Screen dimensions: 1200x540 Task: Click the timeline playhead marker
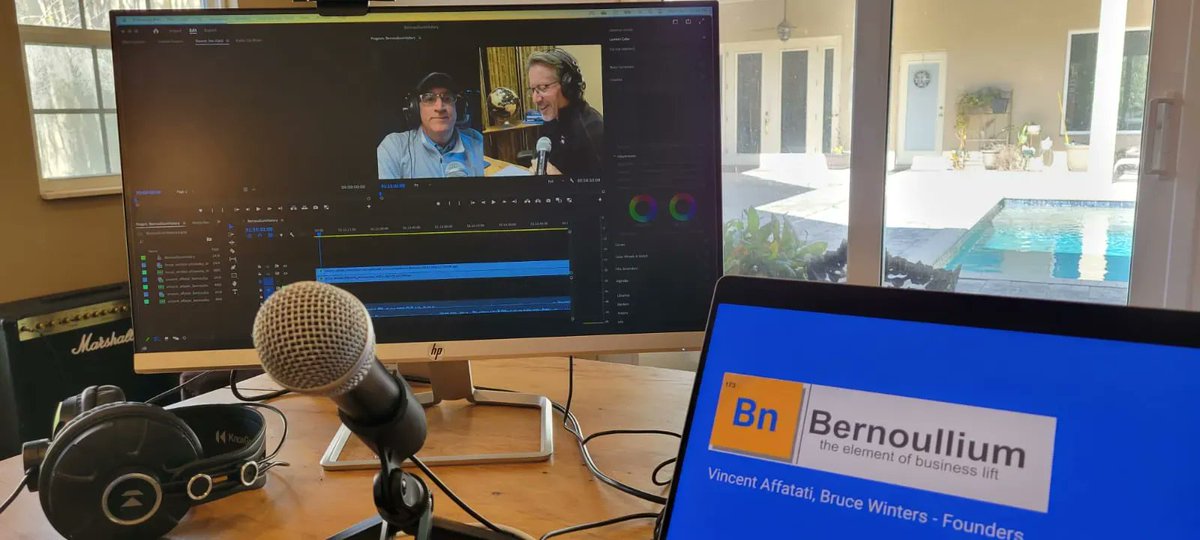click(318, 233)
